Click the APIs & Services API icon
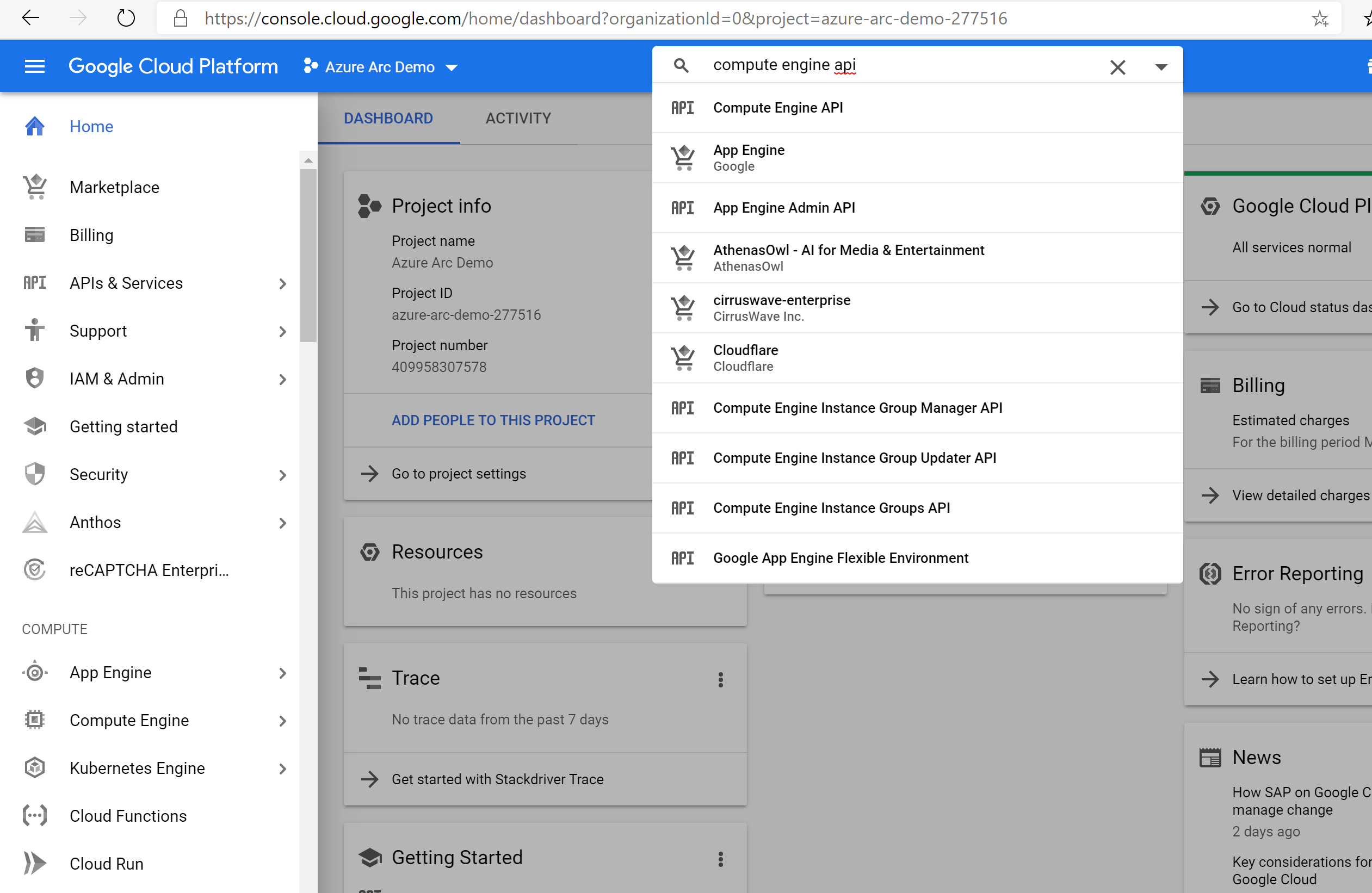Image resolution: width=1372 pixels, height=893 pixels. [35, 283]
